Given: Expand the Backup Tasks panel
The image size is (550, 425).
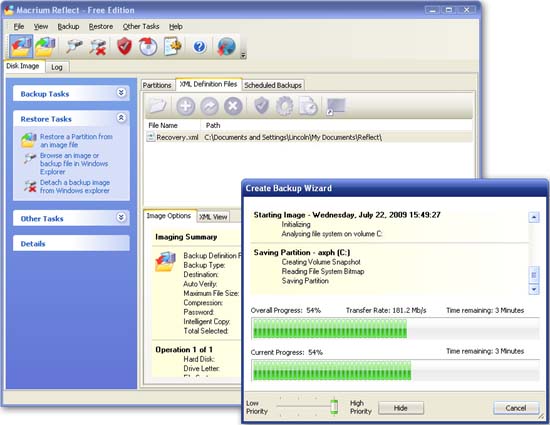Looking at the screenshot, I should (121, 93).
